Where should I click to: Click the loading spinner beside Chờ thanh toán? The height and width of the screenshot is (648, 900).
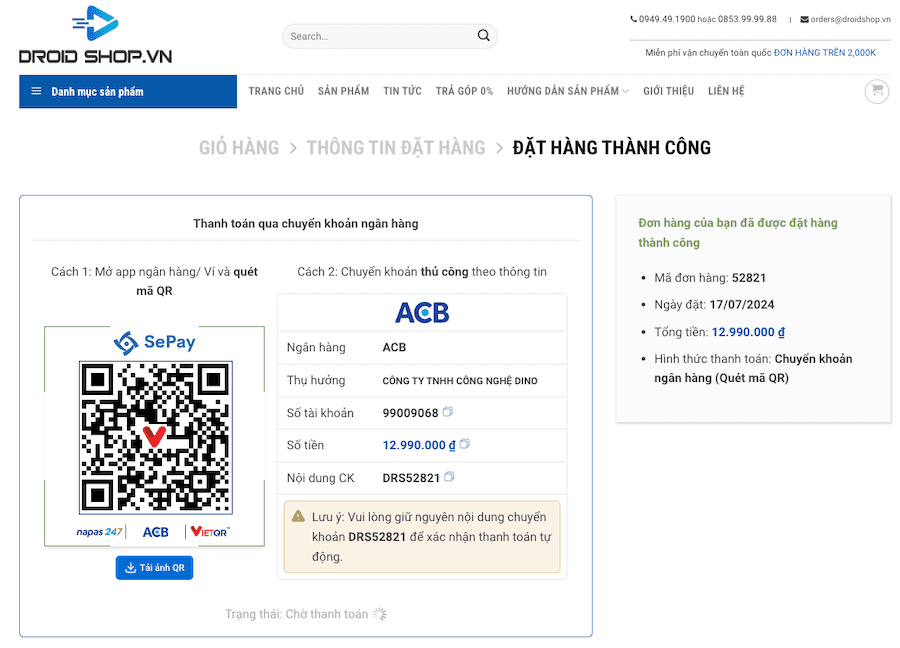pyautogui.click(x=379, y=614)
